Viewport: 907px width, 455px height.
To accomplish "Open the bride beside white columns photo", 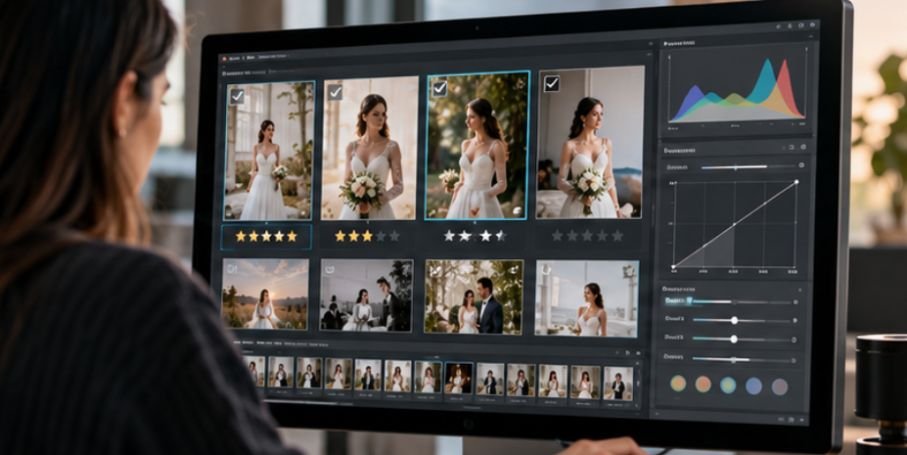I will point(587,298).
